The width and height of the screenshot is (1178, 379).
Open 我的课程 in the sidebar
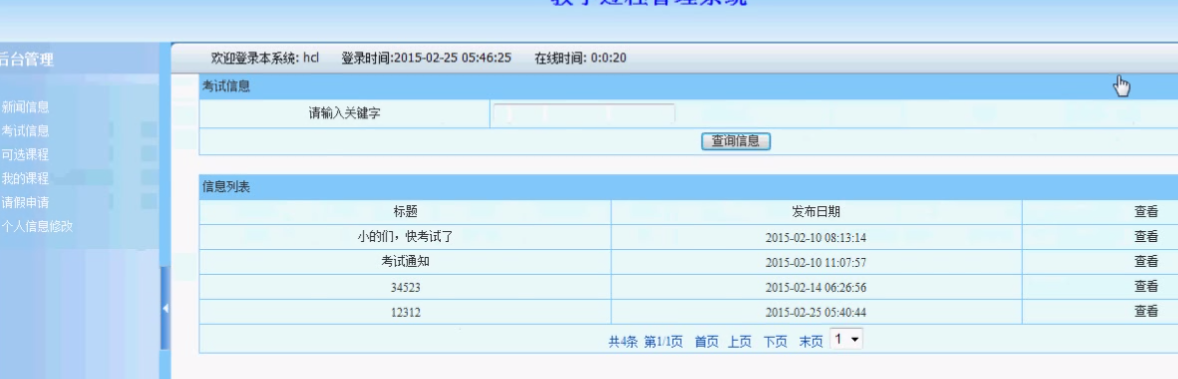point(25,179)
